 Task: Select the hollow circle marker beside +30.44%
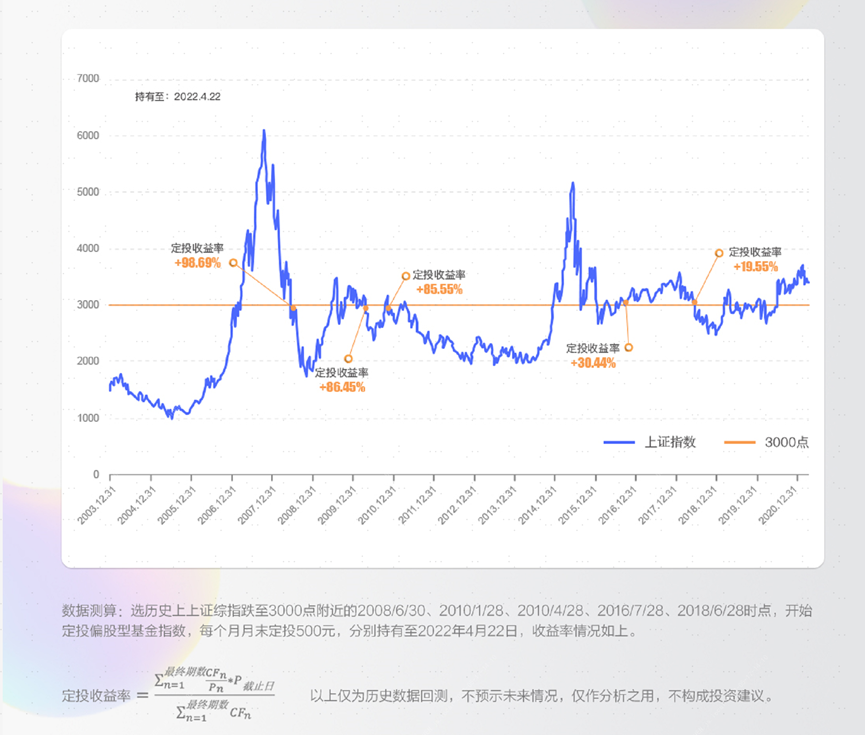pos(628,348)
